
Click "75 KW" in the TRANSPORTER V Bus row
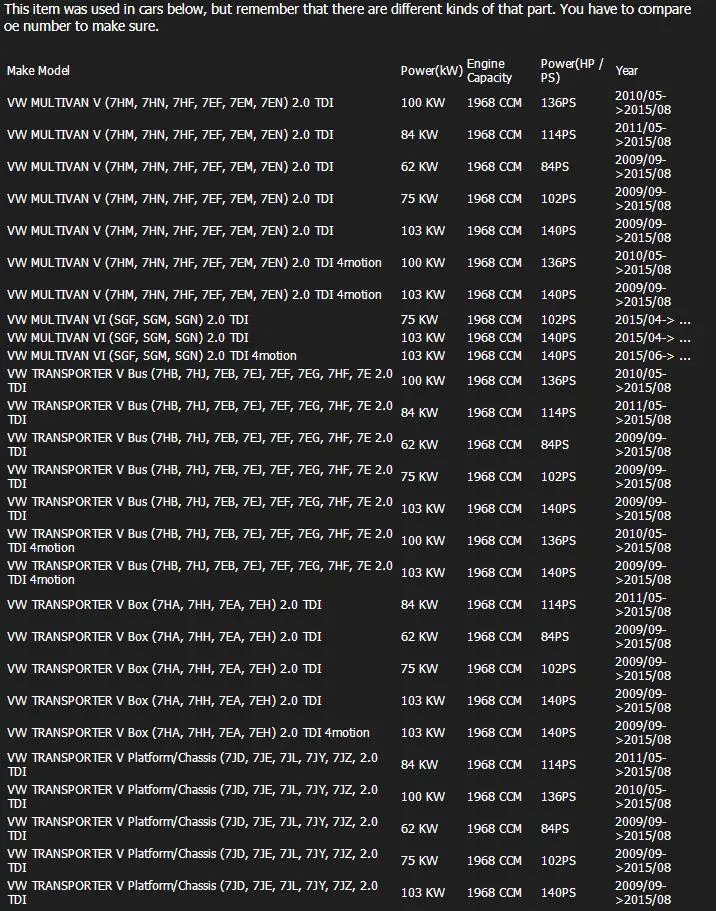pos(419,477)
